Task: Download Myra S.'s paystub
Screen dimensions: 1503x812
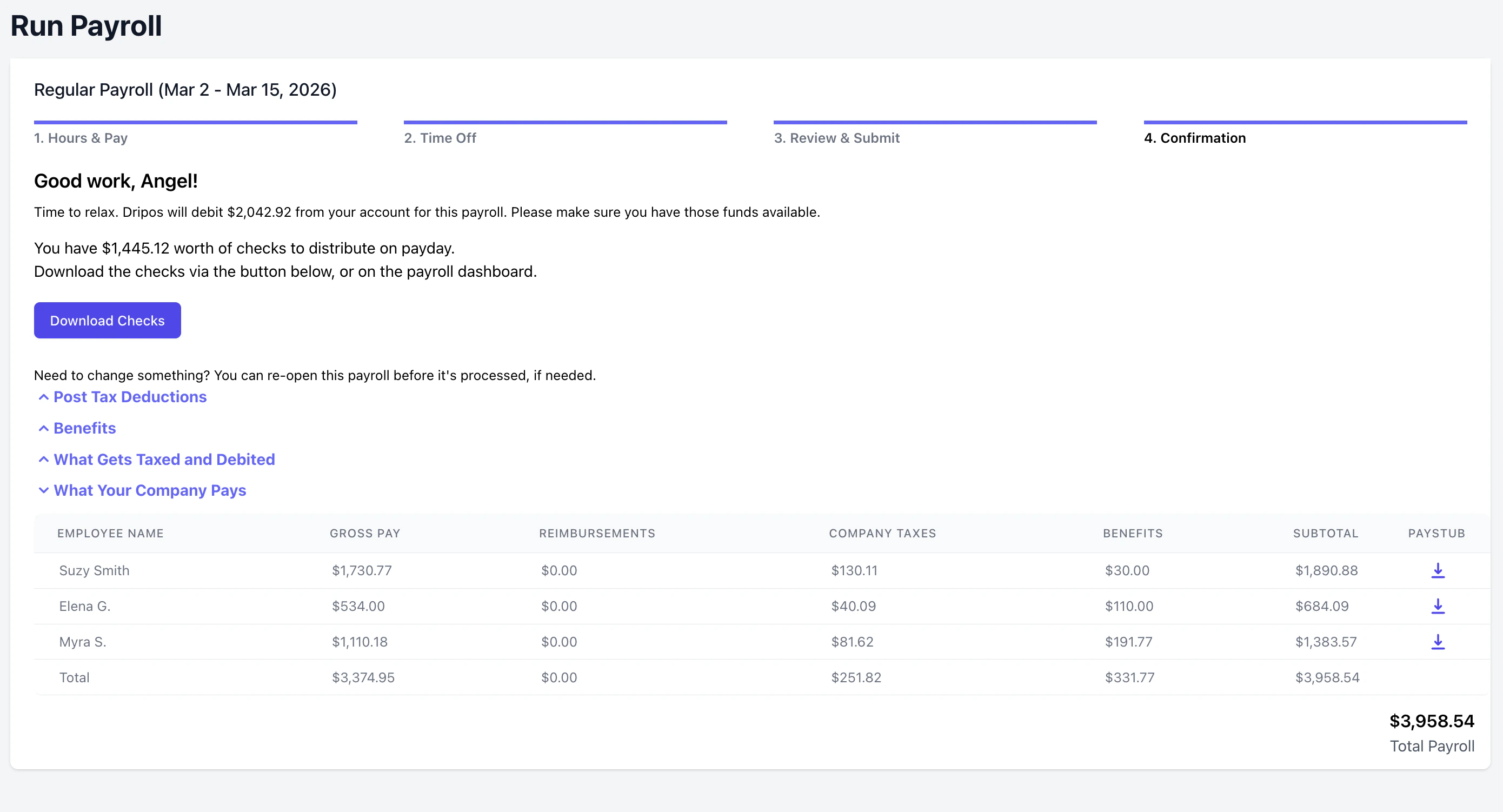Action: [1438, 642]
